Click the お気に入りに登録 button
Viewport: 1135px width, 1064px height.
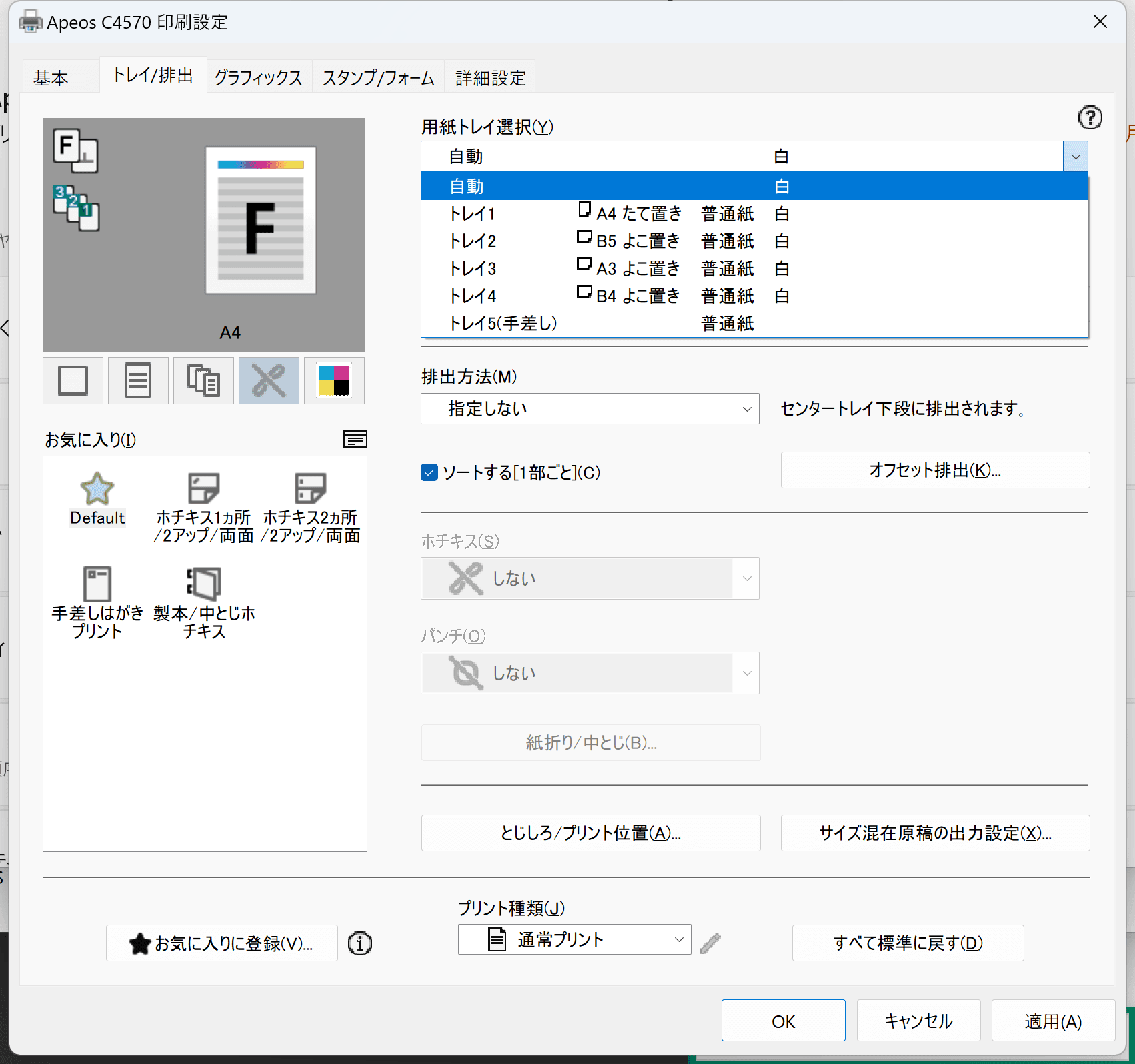point(221,943)
